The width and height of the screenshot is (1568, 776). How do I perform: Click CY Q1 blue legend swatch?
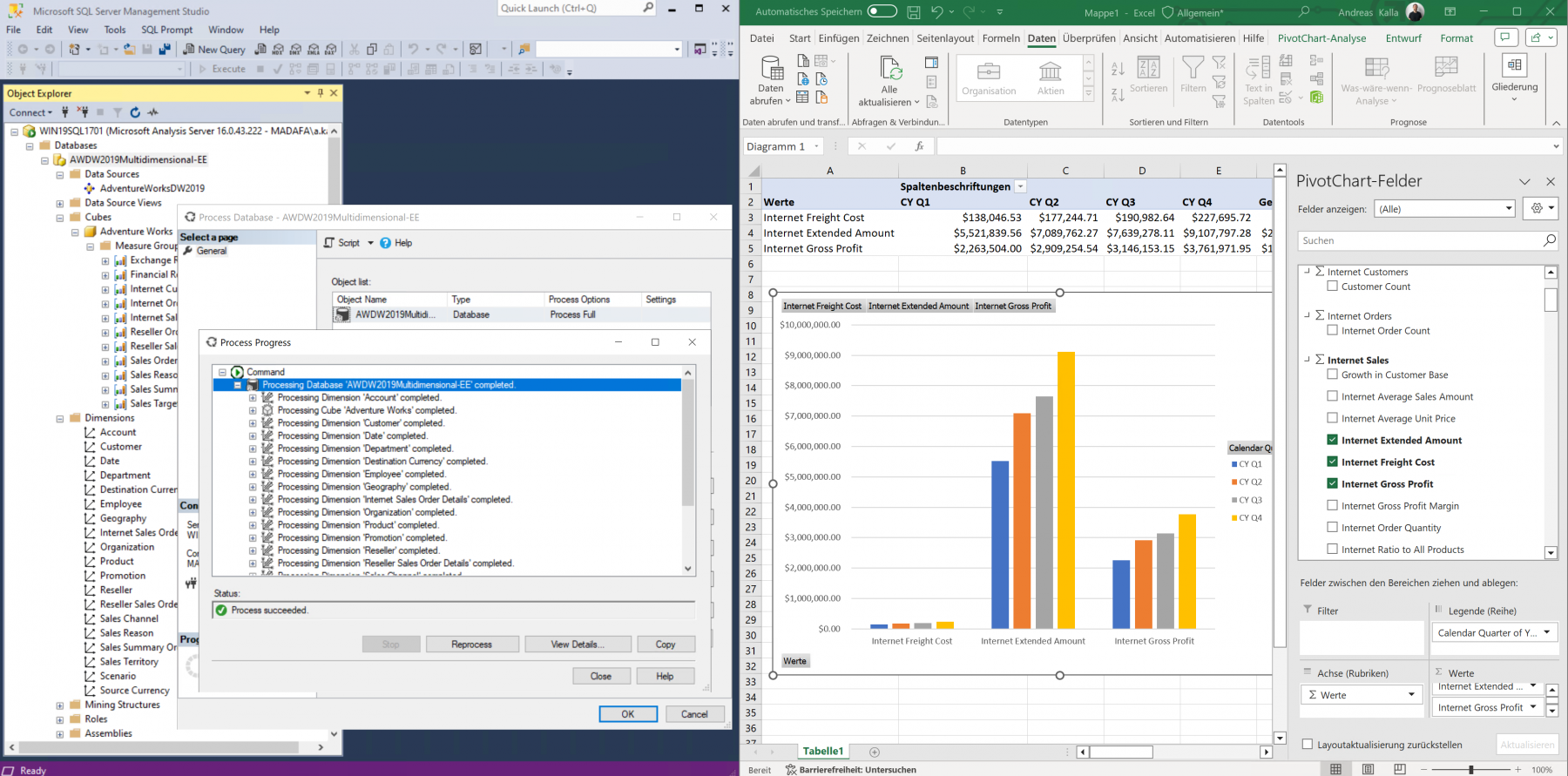coord(1234,464)
